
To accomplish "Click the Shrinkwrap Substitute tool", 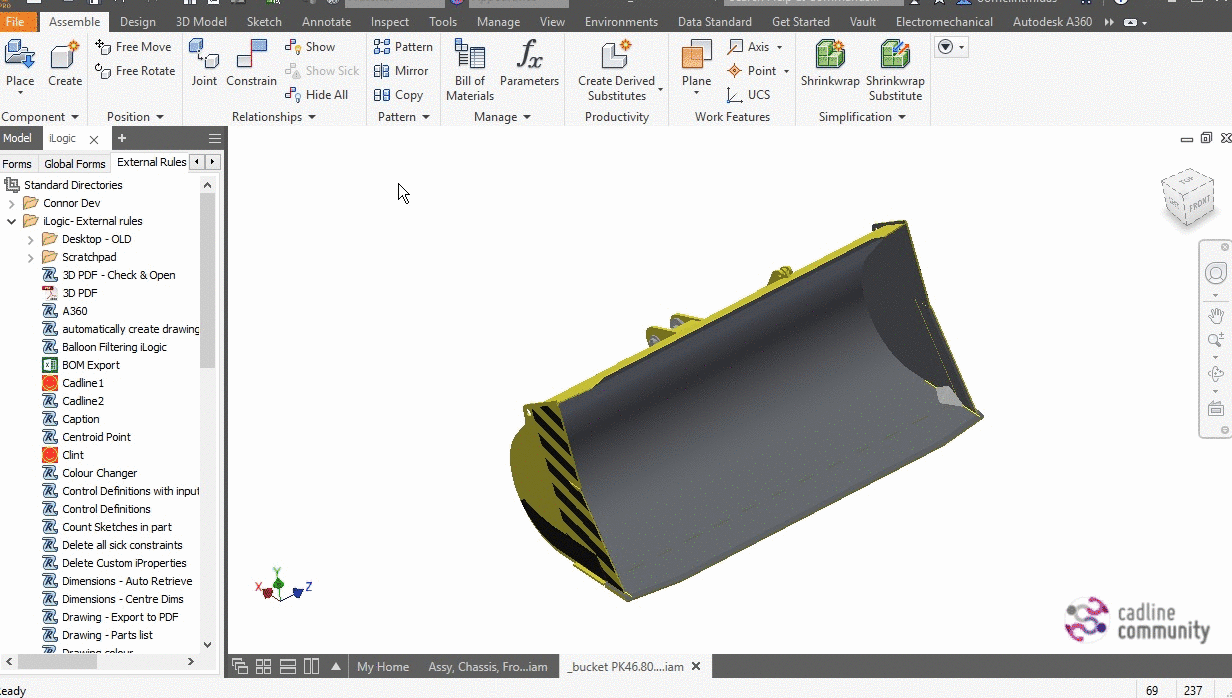I will point(895,70).
